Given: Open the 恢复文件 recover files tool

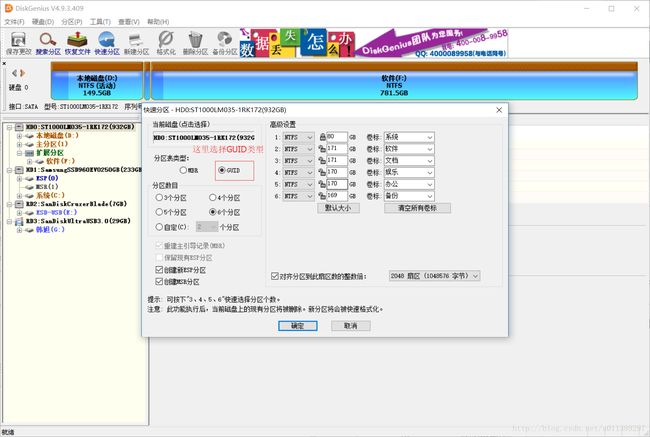Looking at the screenshot, I should [77, 44].
